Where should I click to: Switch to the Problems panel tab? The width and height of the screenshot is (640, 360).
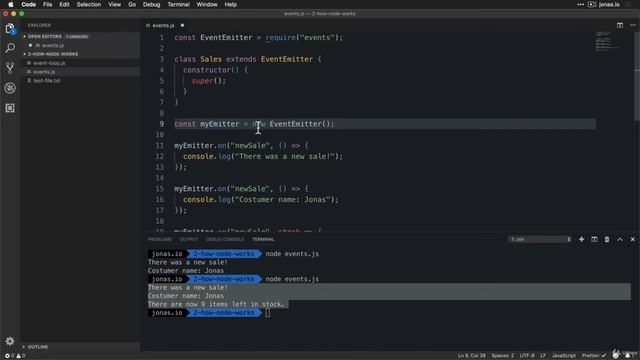[160, 239]
